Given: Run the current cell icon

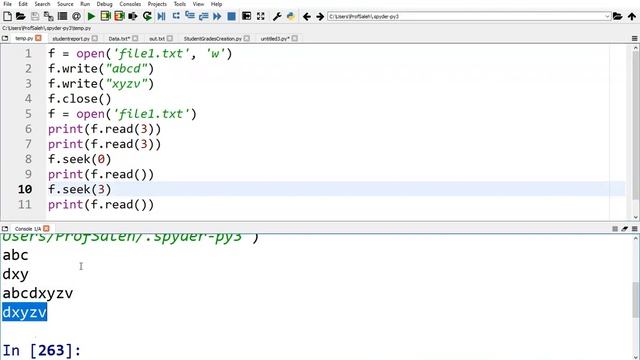Looking at the screenshot, I should (106, 16).
